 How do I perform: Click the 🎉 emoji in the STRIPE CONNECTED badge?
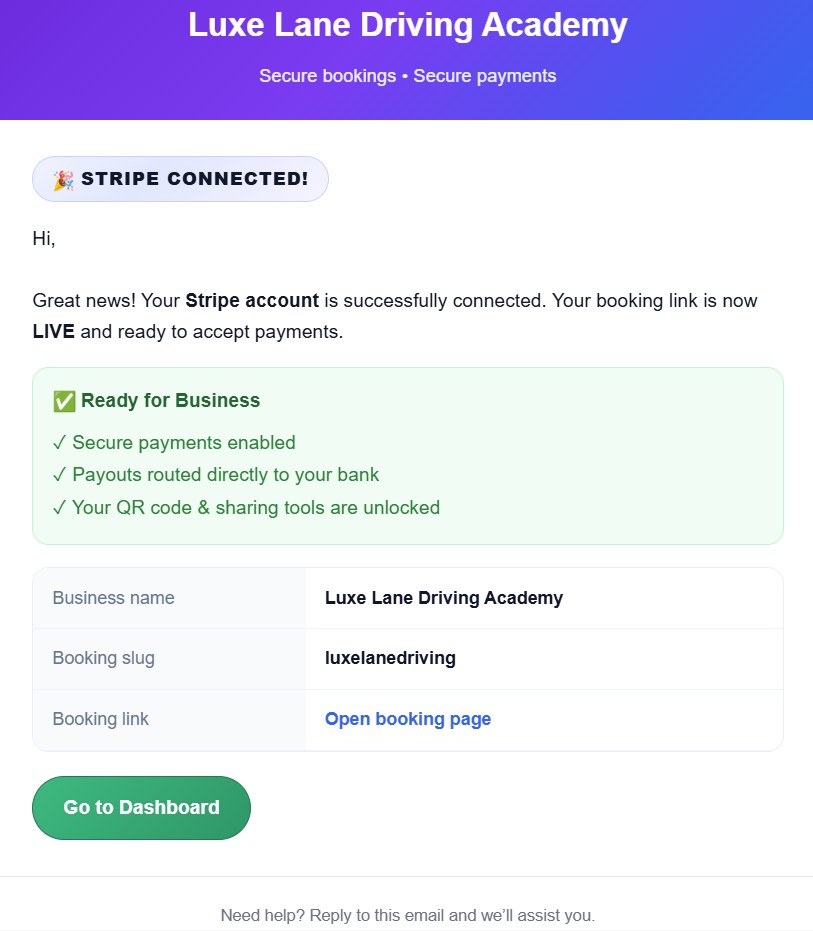pyautogui.click(x=62, y=178)
